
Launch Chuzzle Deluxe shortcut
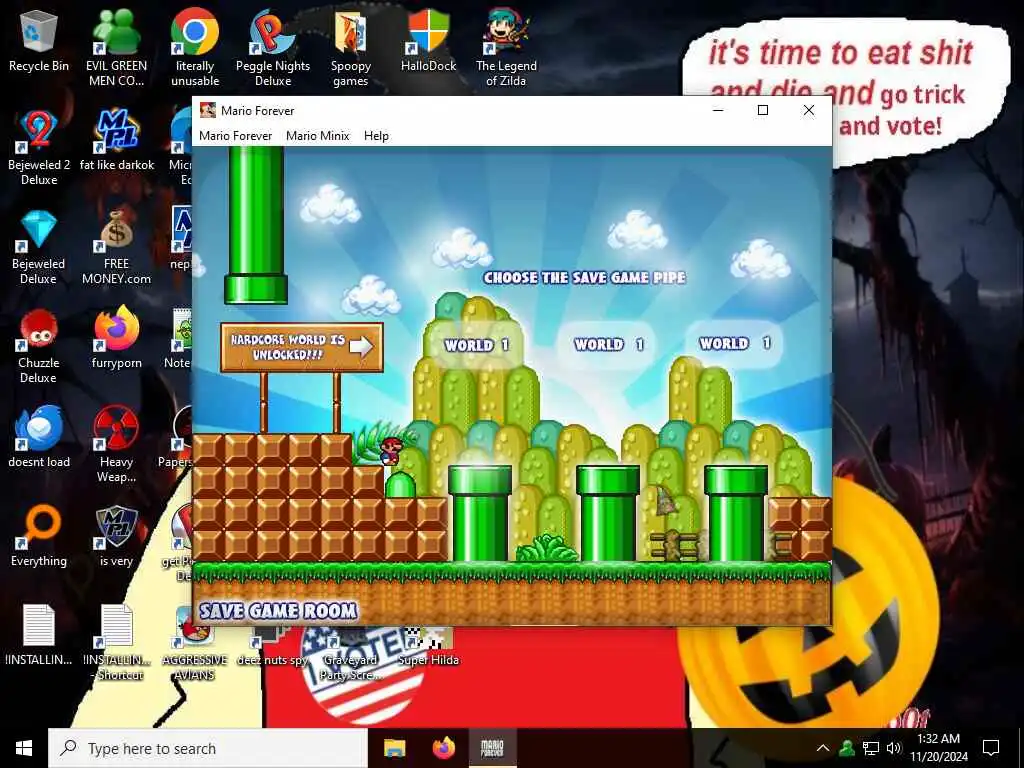pyautogui.click(x=39, y=346)
